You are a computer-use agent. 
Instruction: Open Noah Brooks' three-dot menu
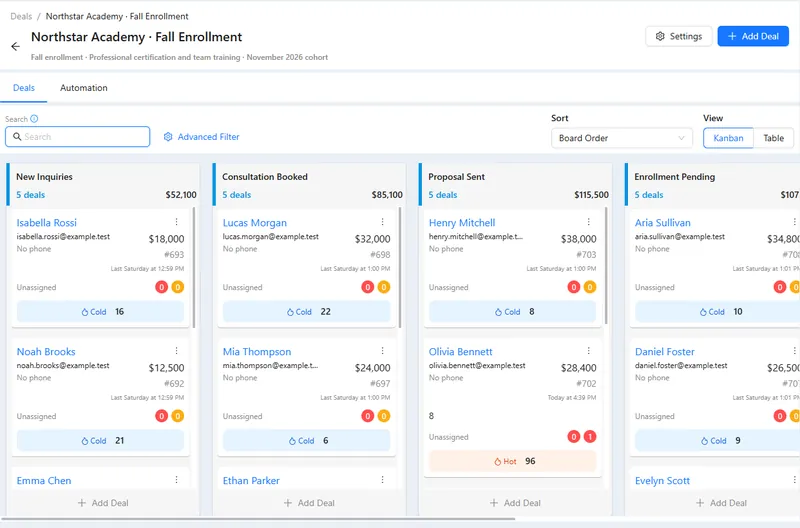pos(177,350)
